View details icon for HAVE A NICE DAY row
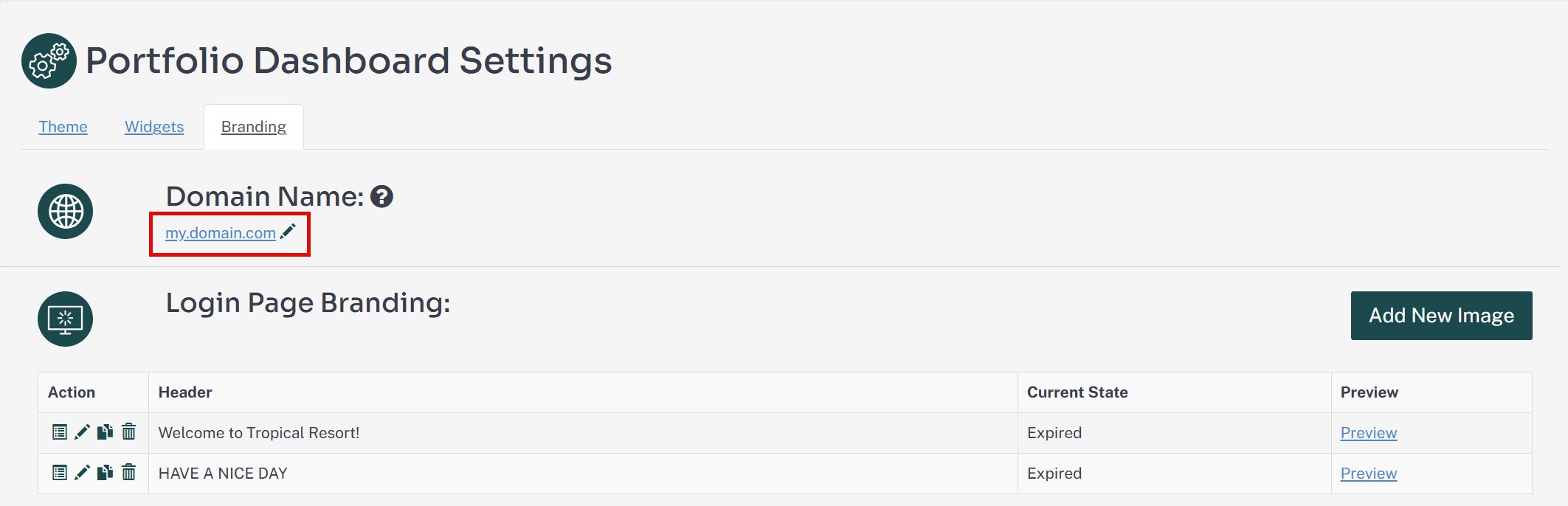The image size is (1568, 506). click(x=60, y=473)
